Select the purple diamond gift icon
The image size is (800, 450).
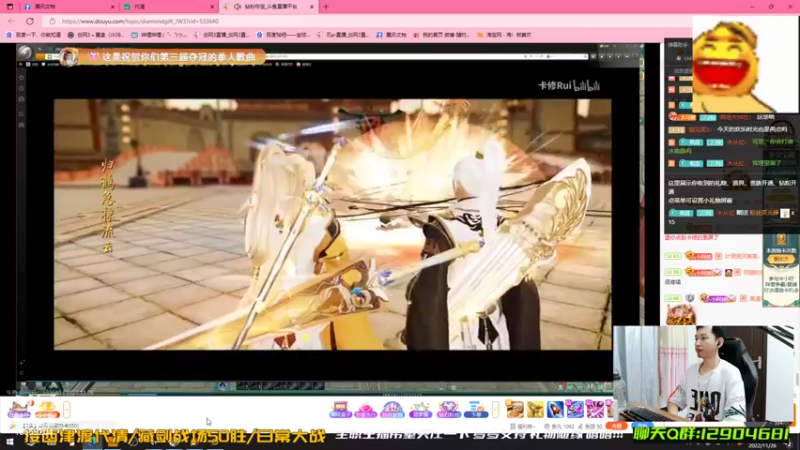pyautogui.click(x=448, y=409)
